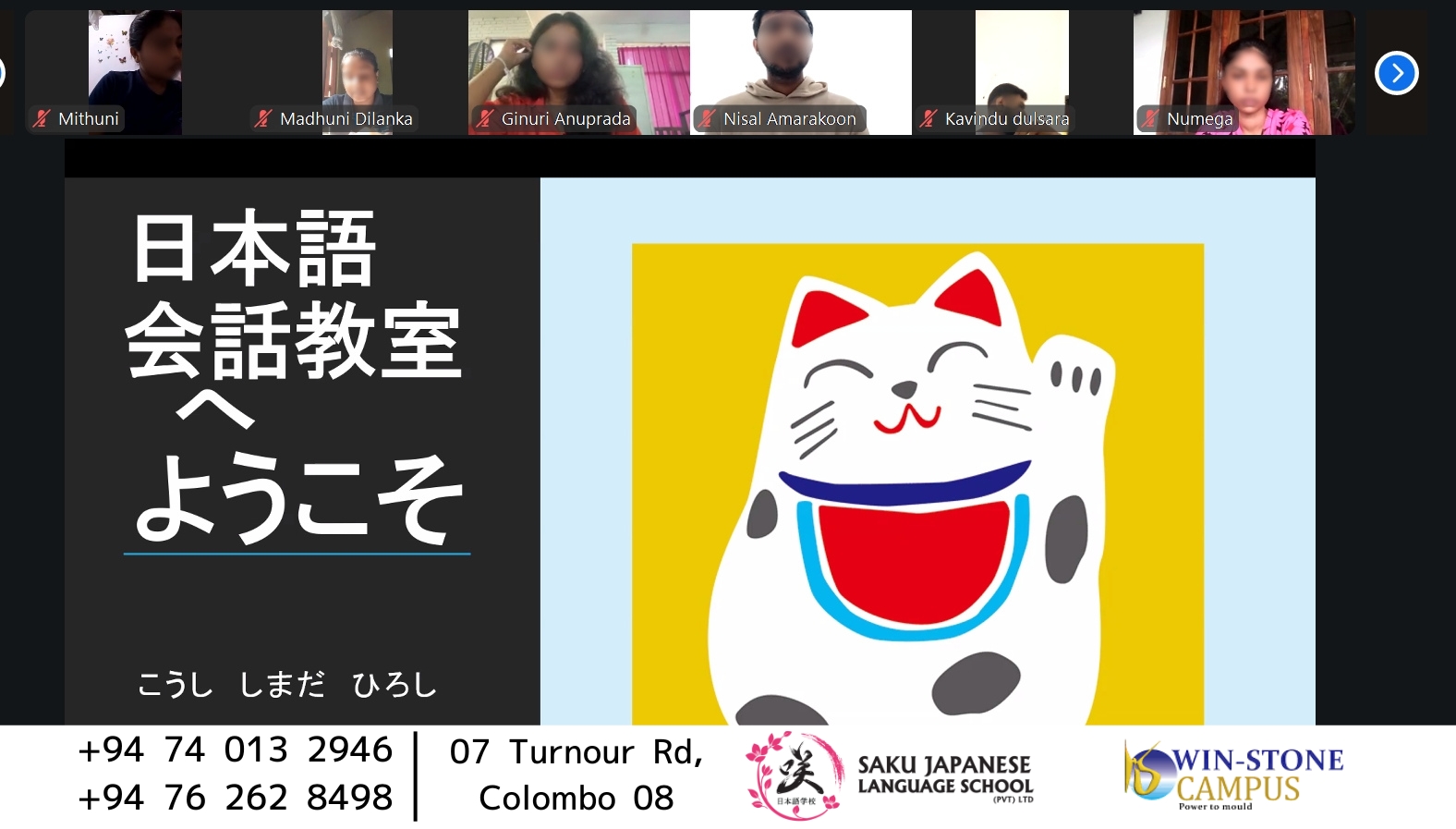Click the Turnour Rd, Colombo 08 address

pyautogui.click(x=576, y=775)
